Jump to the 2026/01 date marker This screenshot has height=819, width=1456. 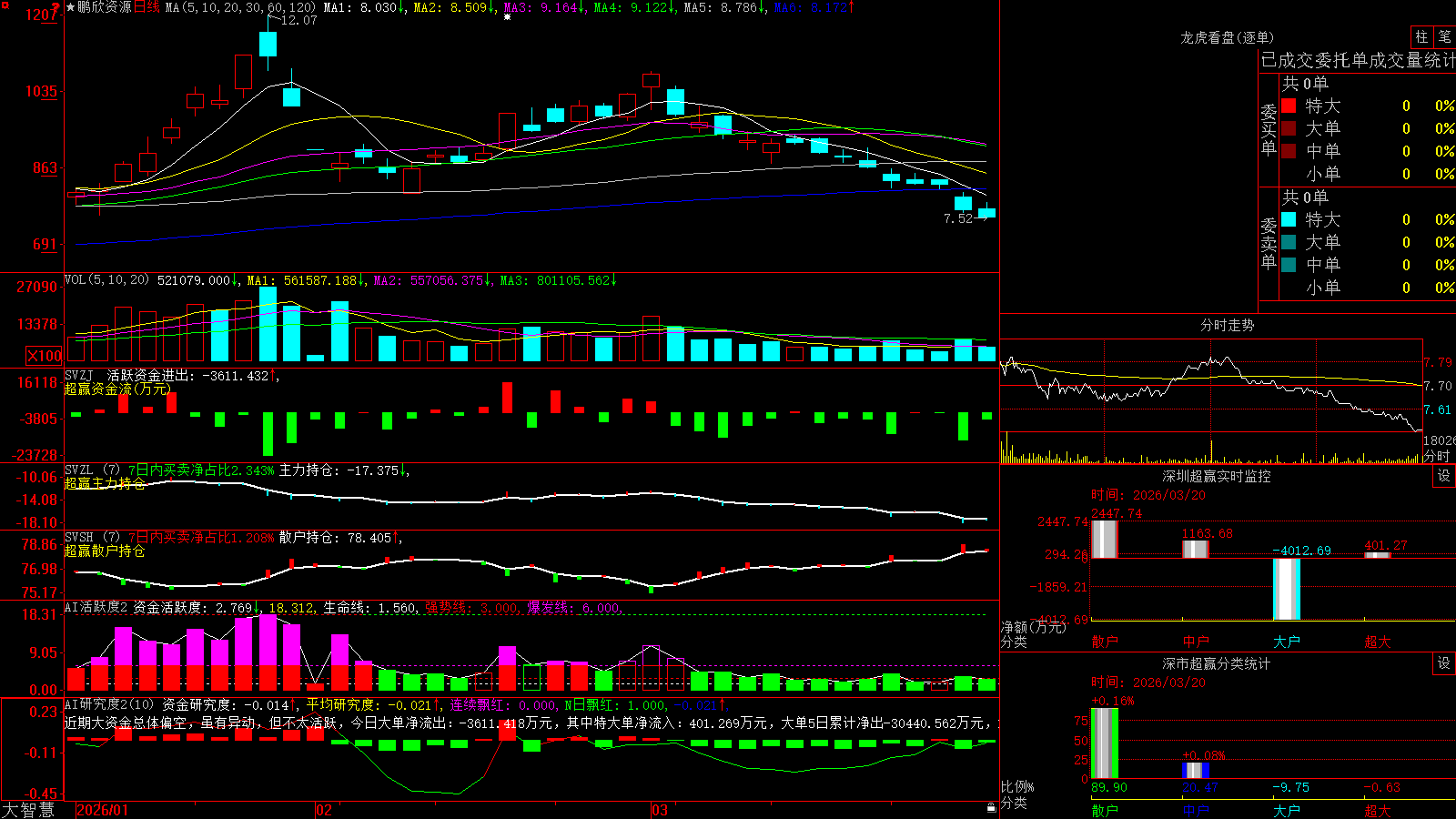(x=103, y=810)
